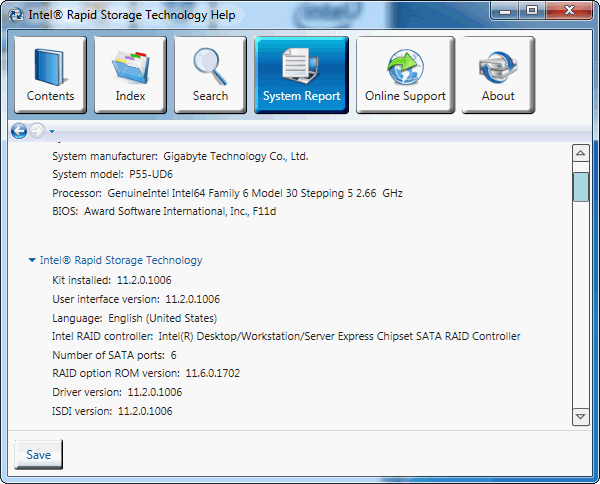
Task: Click the Processor information line
Action: coord(226,192)
